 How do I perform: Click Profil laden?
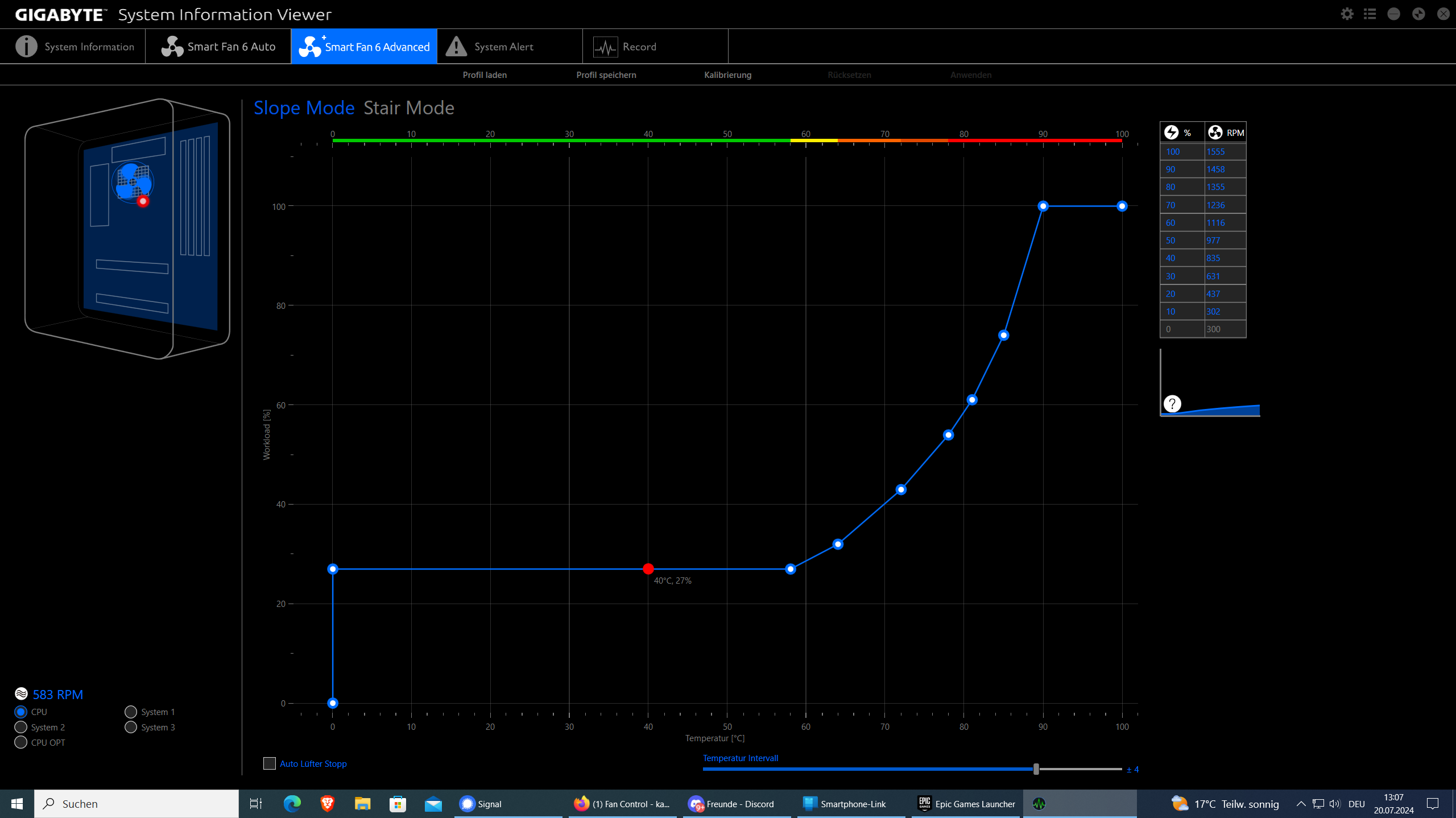tap(485, 75)
